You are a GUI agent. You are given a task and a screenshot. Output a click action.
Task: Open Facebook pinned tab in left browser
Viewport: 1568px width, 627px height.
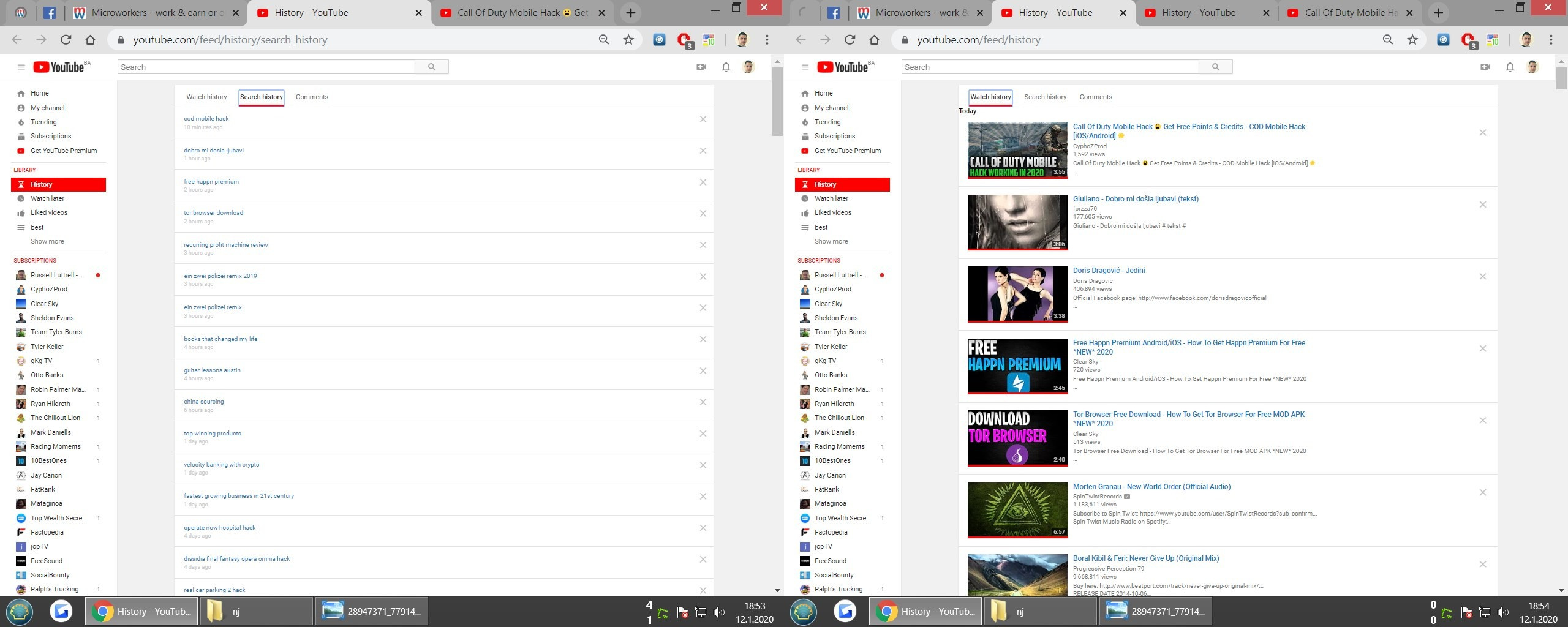tap(50, 13)
